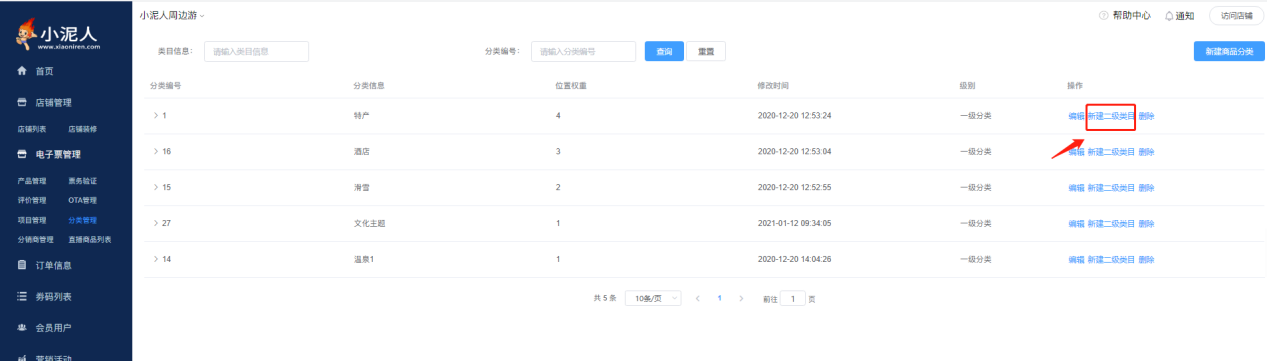Click the 店铺管理 store icon in sidebar
1267x361 pixels.
tap(21, 103)
